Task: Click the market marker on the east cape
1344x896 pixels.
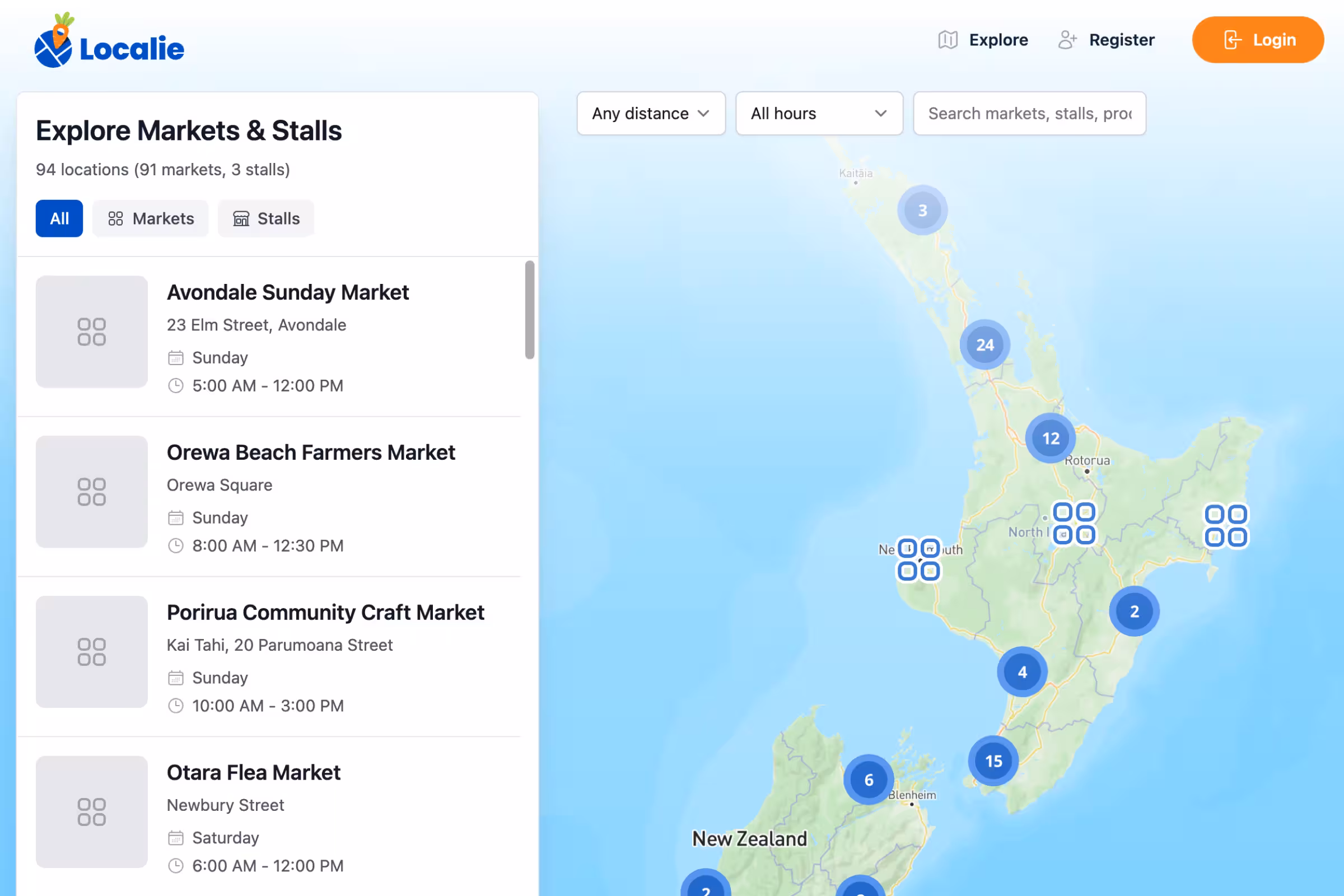Action: tap(1226, 525)
